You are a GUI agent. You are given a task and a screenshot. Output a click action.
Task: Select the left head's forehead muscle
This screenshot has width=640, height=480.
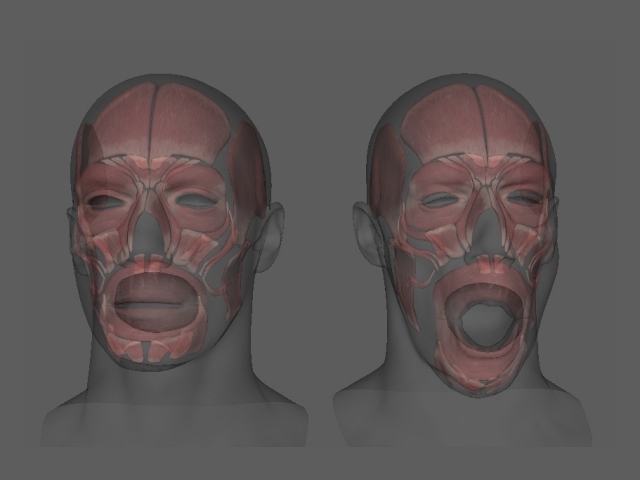point(155,120)
